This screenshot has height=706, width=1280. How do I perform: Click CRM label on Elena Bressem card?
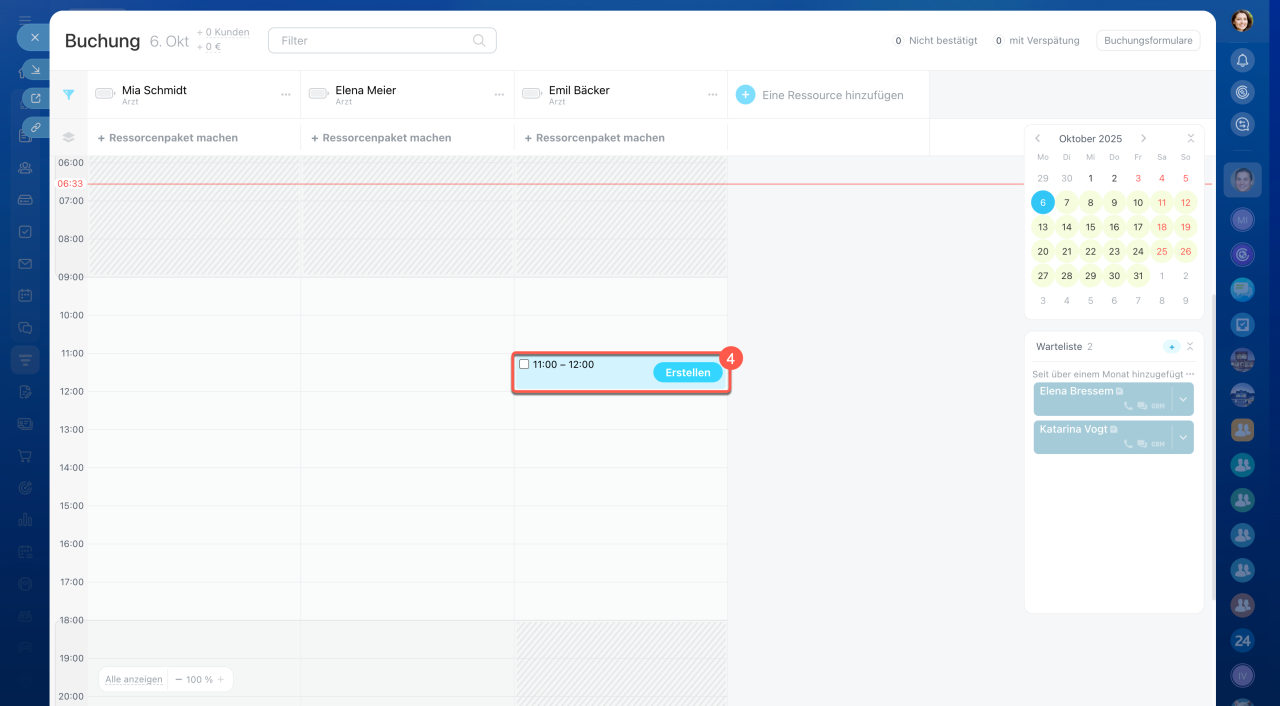[1158, 406]
